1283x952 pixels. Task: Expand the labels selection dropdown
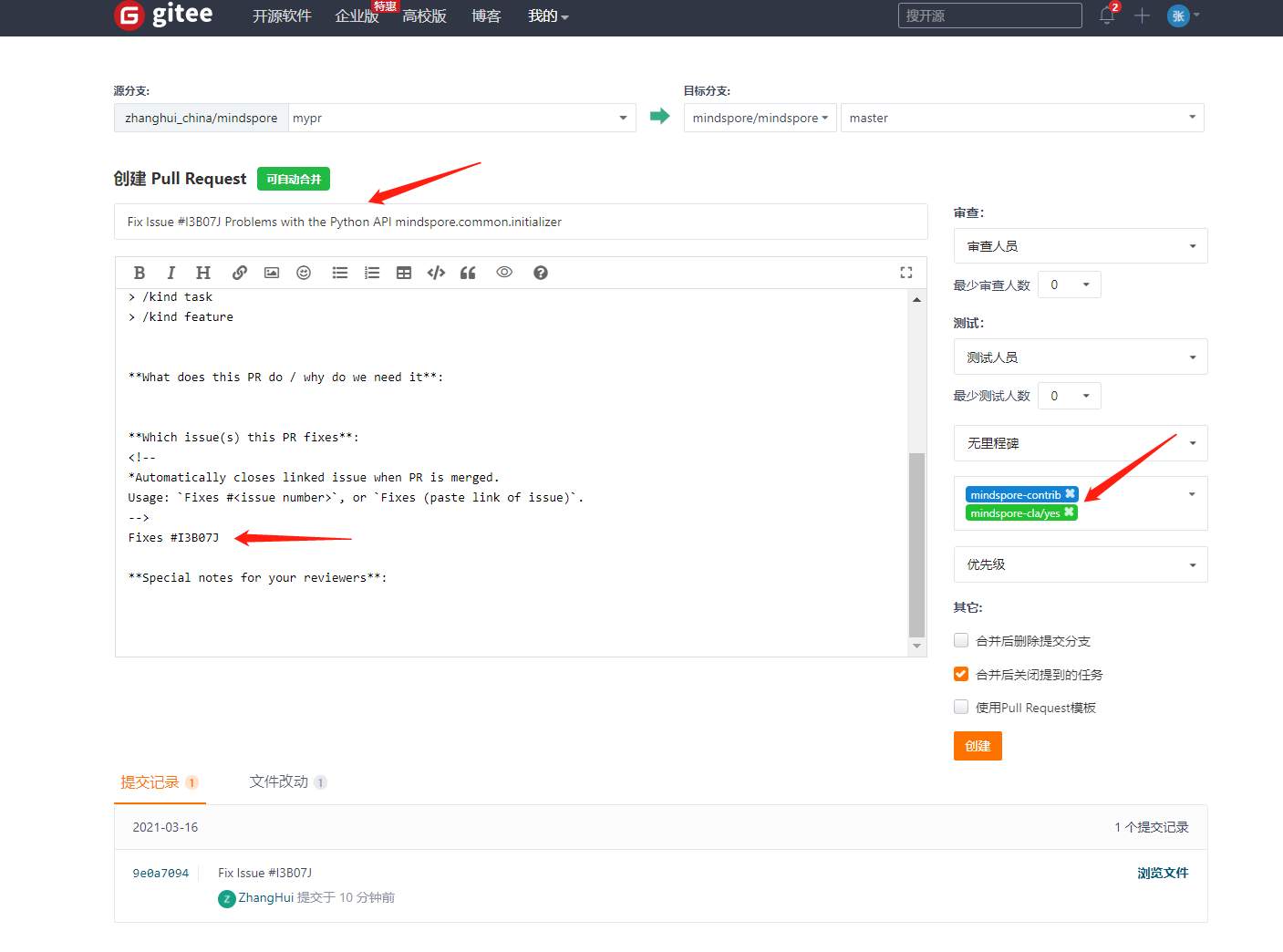point(1191,494)
